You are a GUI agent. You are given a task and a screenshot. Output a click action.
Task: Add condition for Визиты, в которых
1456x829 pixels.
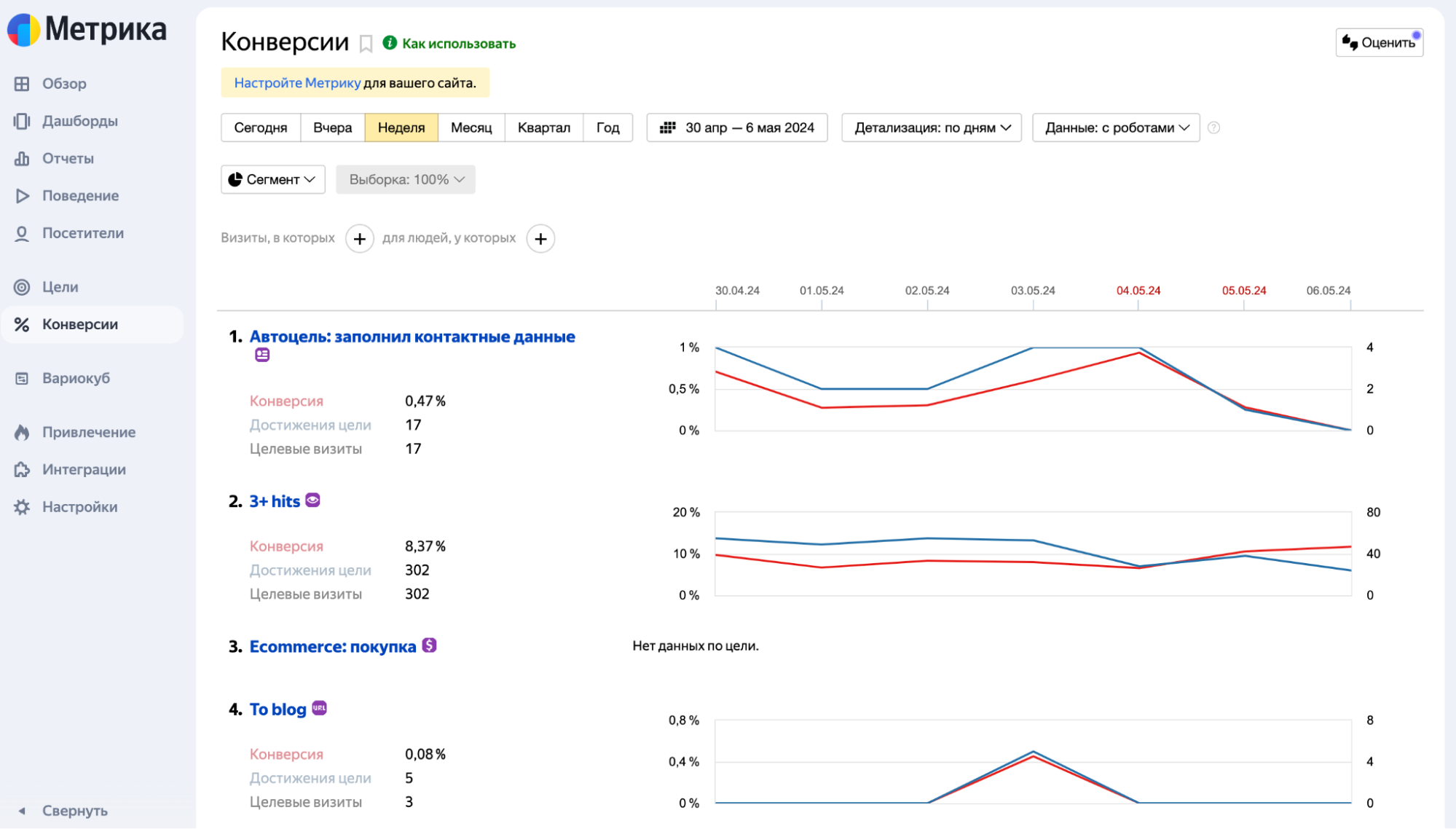point(360,239)
